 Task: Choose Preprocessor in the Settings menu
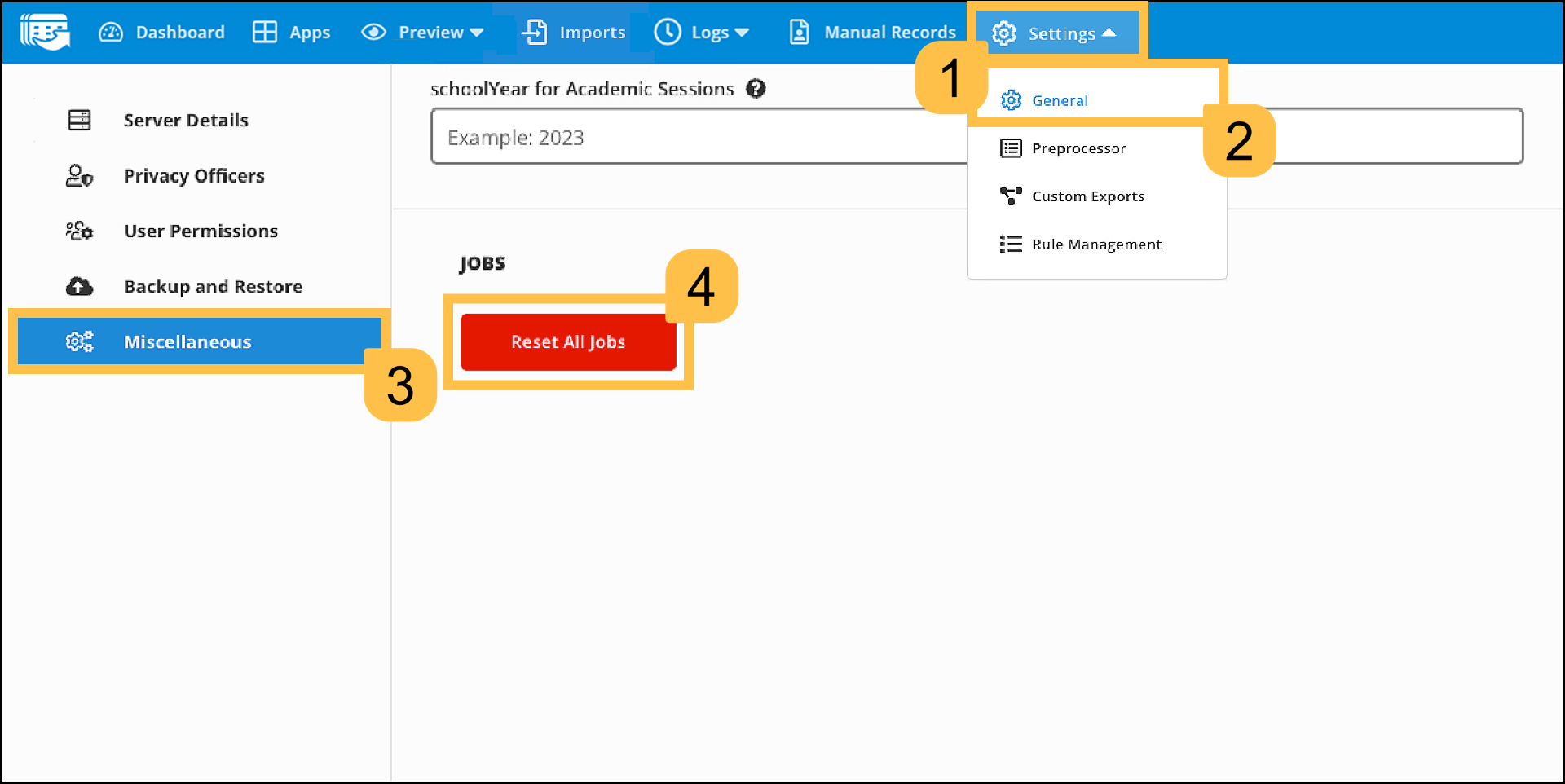(1078, 148)
